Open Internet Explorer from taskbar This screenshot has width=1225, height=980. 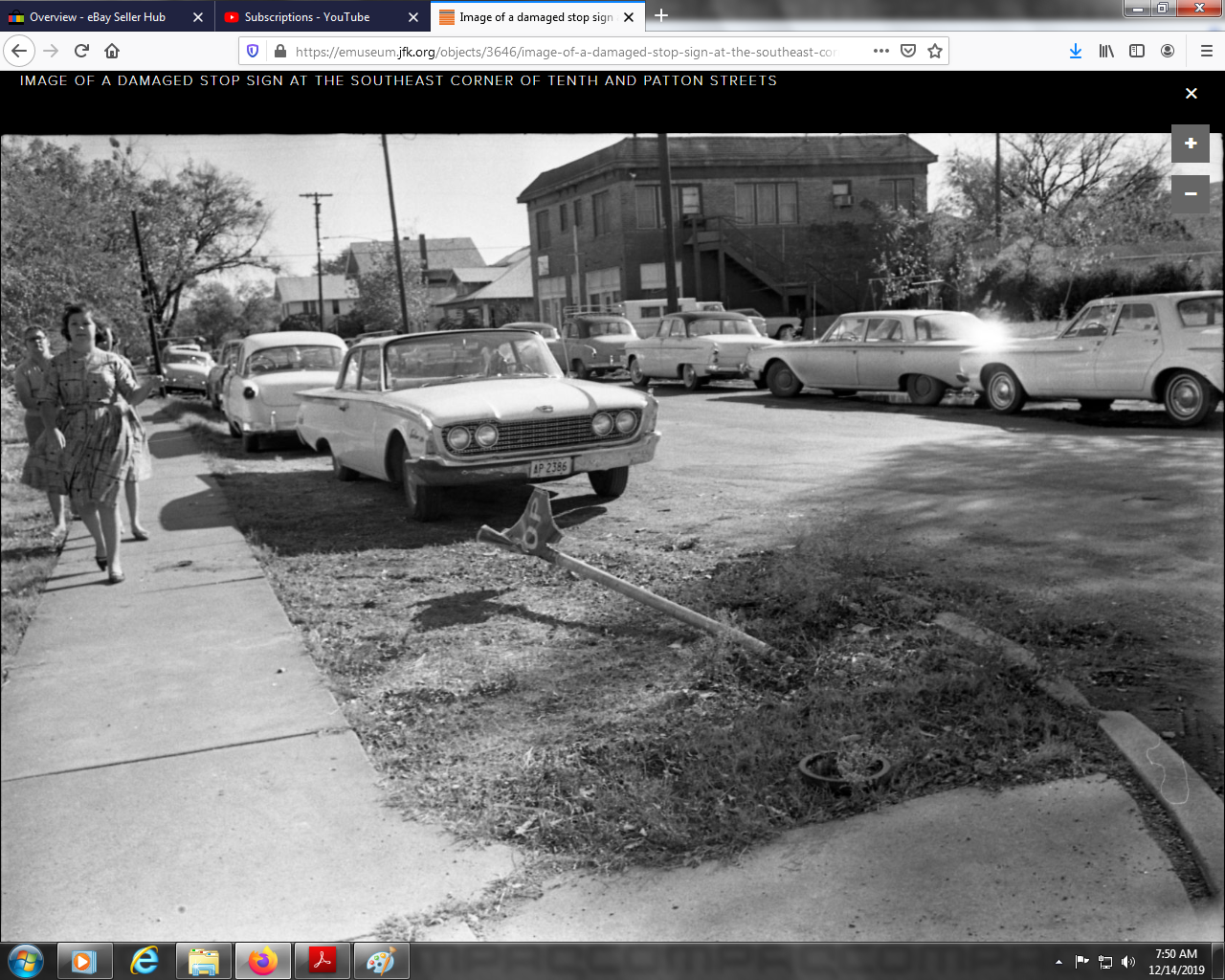coord(144,961)
